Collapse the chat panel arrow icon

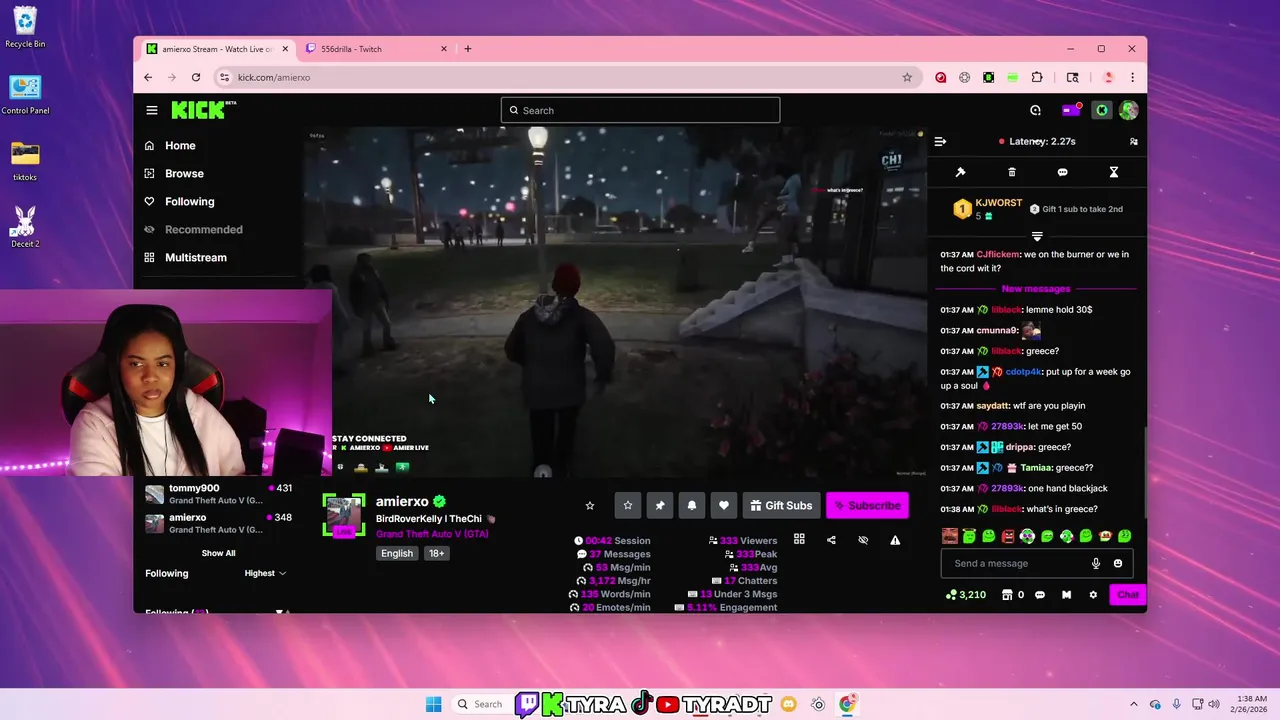click(940, 142)
